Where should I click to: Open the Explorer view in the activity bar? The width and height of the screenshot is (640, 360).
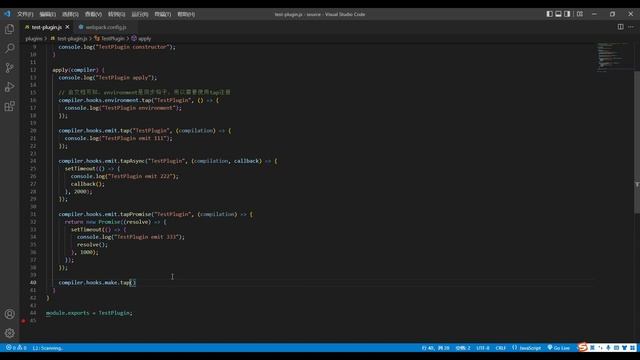[9, 29]
